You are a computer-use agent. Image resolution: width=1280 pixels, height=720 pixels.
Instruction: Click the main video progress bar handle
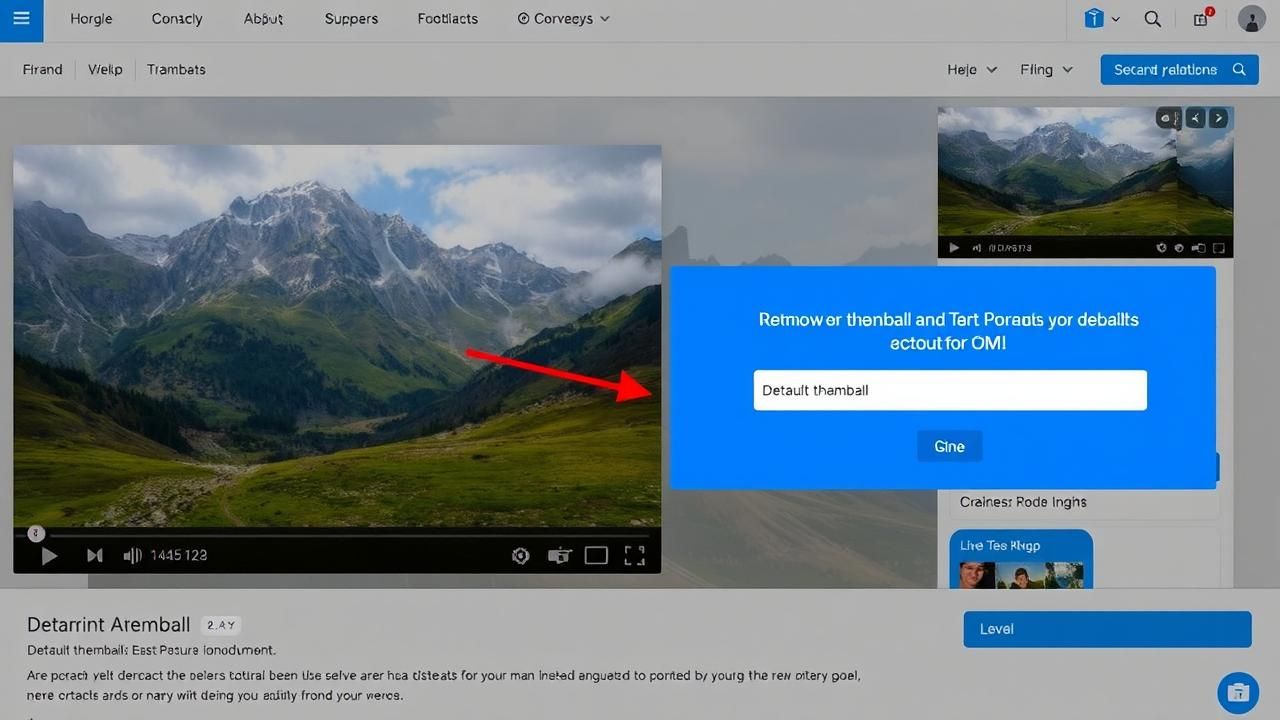[36, 534]
